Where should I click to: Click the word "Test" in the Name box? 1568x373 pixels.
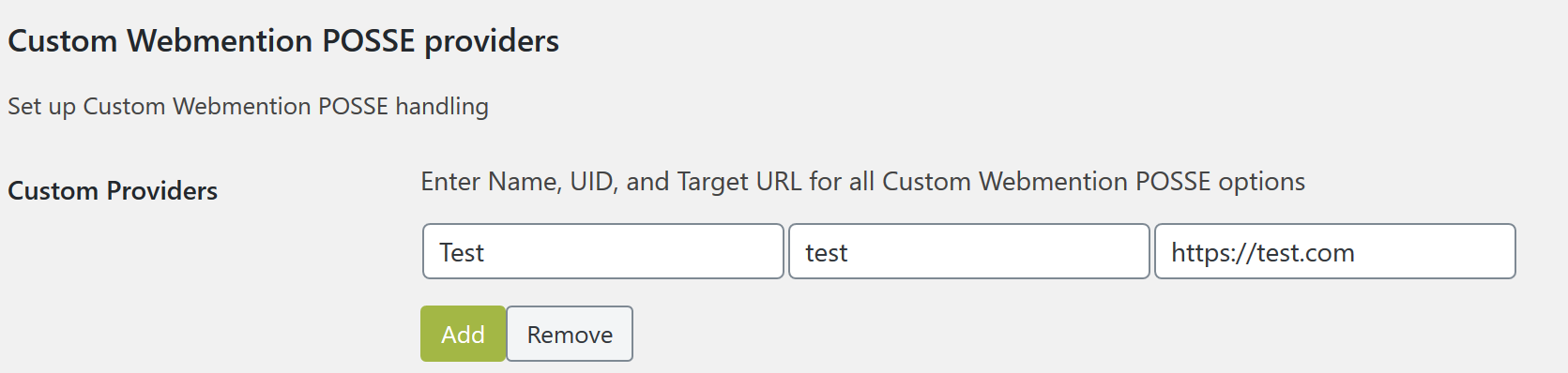[x=462, y=253]
